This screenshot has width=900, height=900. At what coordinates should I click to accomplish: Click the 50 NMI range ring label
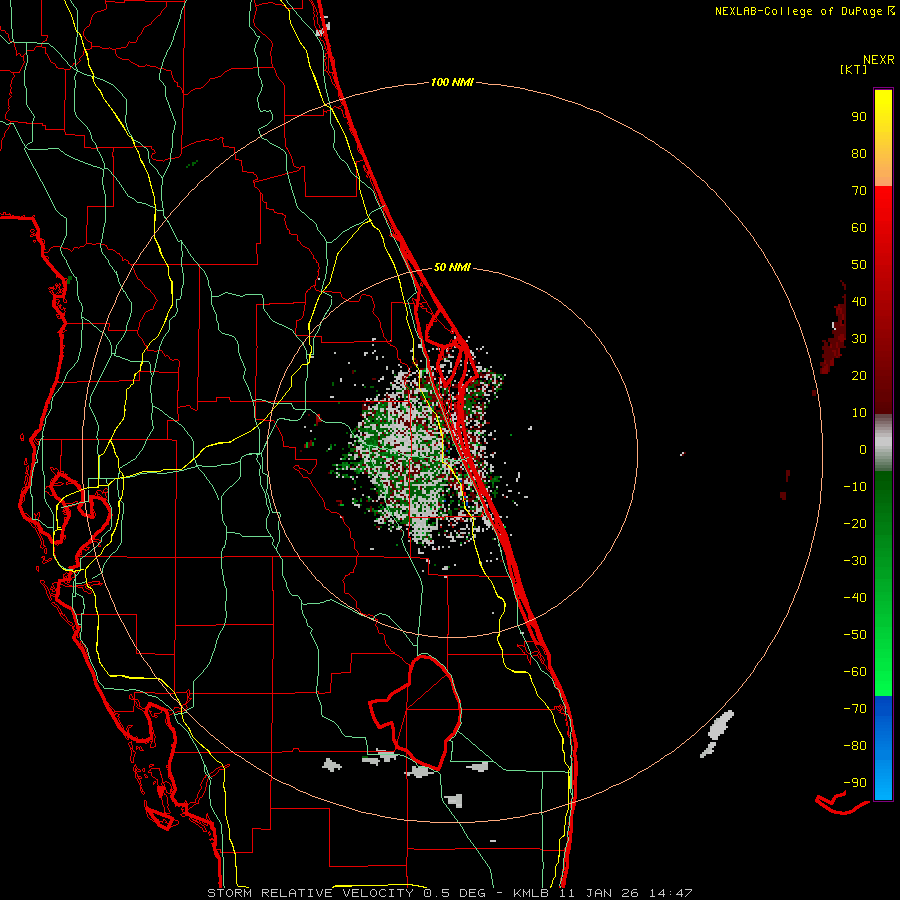point(452,267)
